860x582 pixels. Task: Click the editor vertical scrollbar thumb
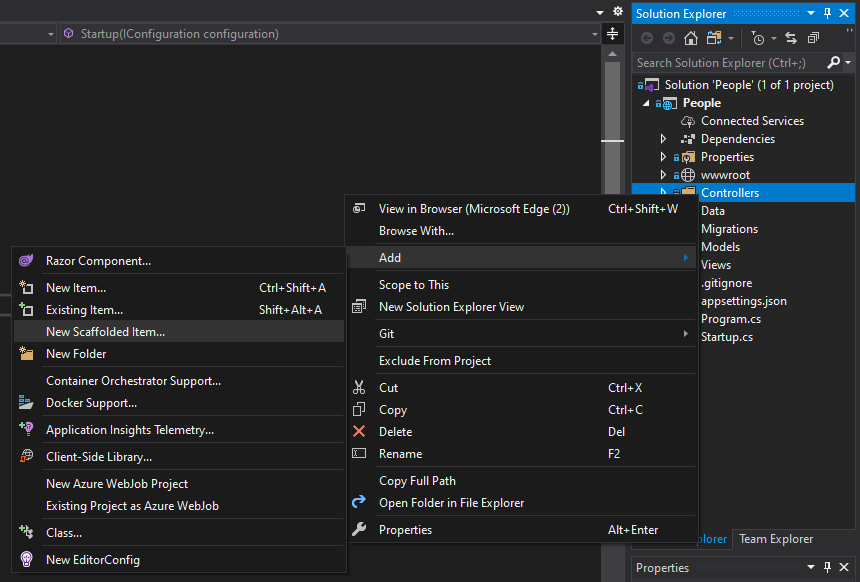(x=613, y=127)
